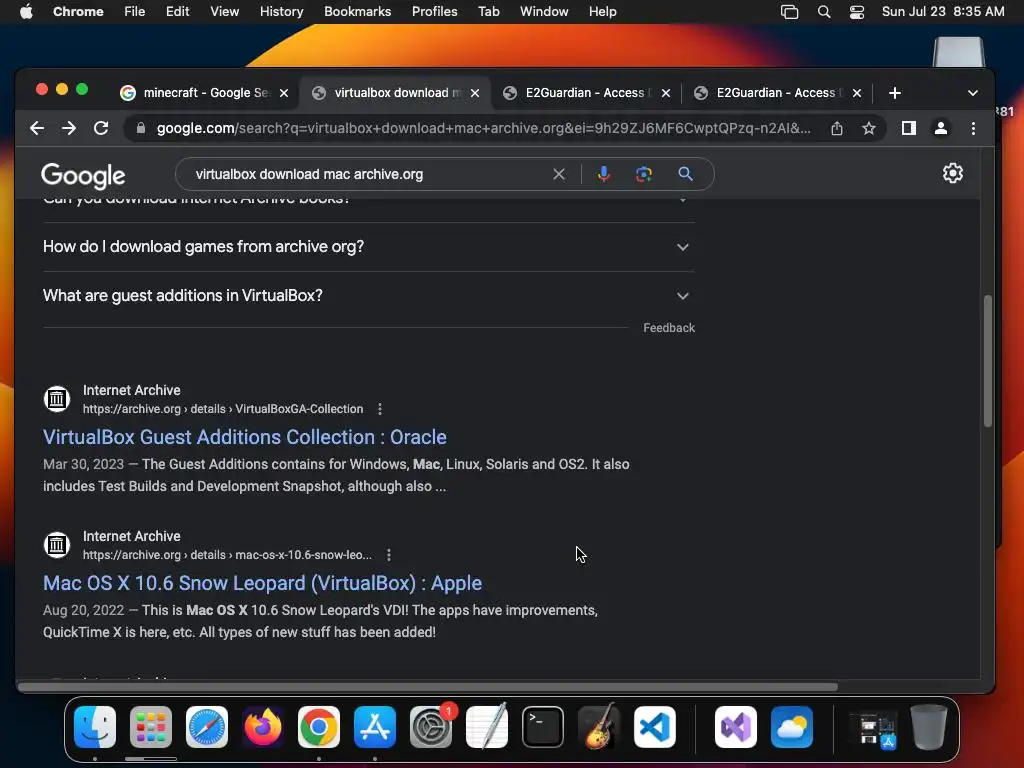Click the date and time in menu bar

coord(943,12)
